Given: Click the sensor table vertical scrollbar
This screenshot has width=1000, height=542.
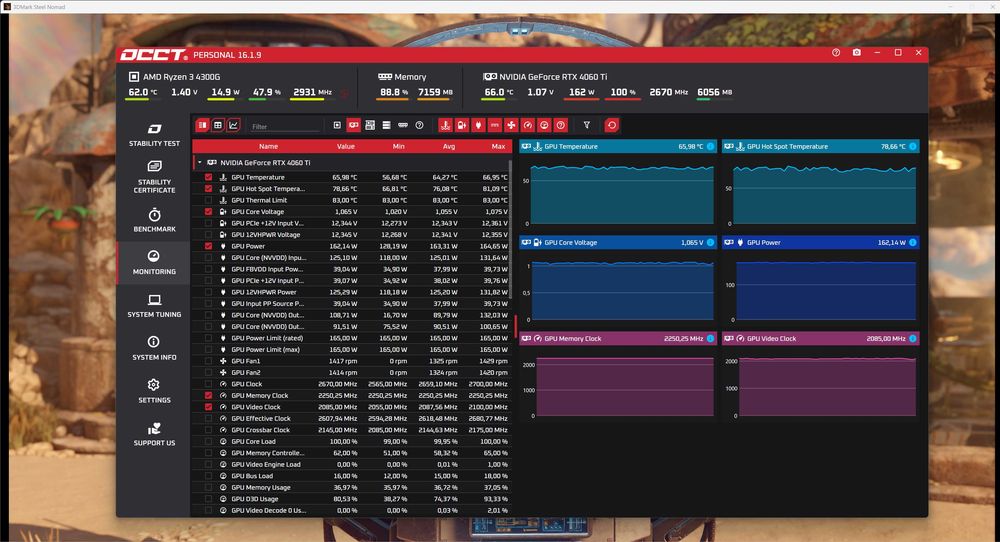Looking at the screenshot, I should point(510,229).
